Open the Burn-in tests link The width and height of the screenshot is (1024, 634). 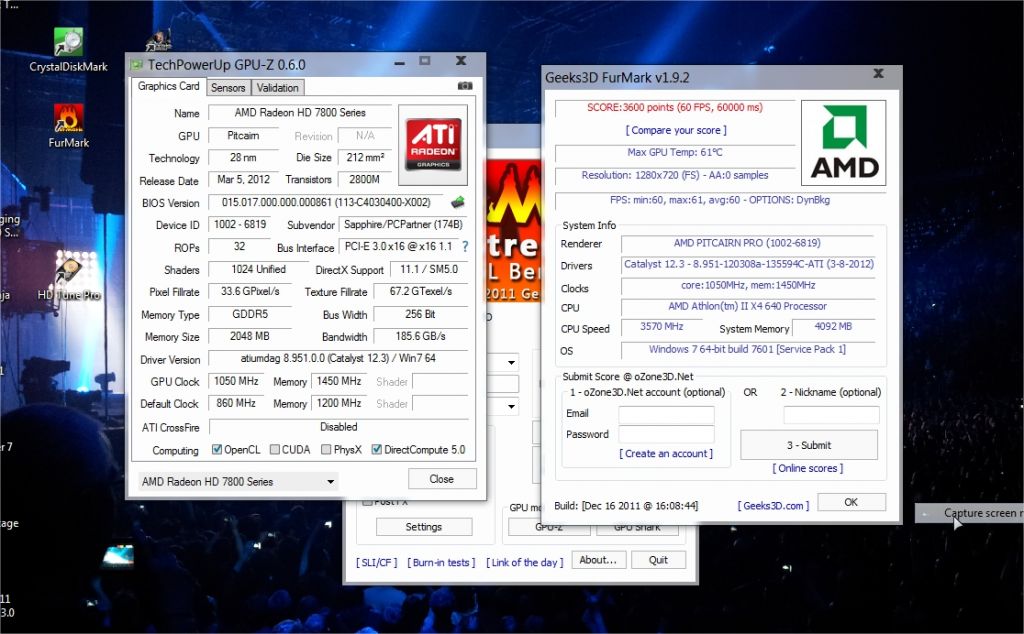click(441, 562)
